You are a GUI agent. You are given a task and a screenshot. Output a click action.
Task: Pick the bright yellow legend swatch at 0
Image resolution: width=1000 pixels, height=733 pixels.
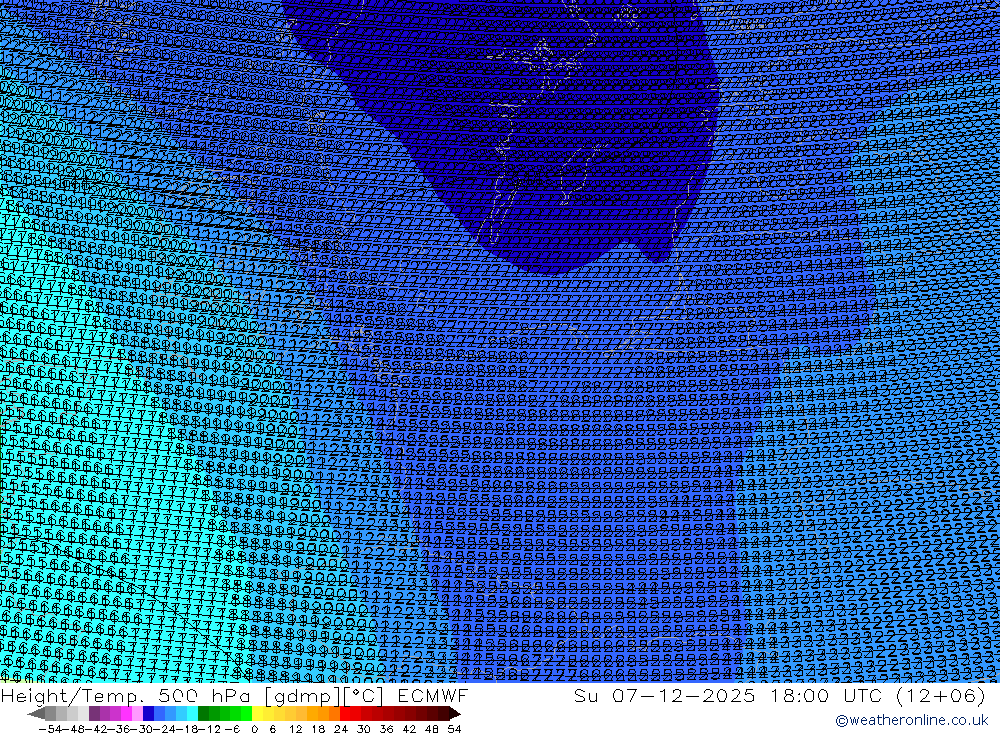point(257,713)
